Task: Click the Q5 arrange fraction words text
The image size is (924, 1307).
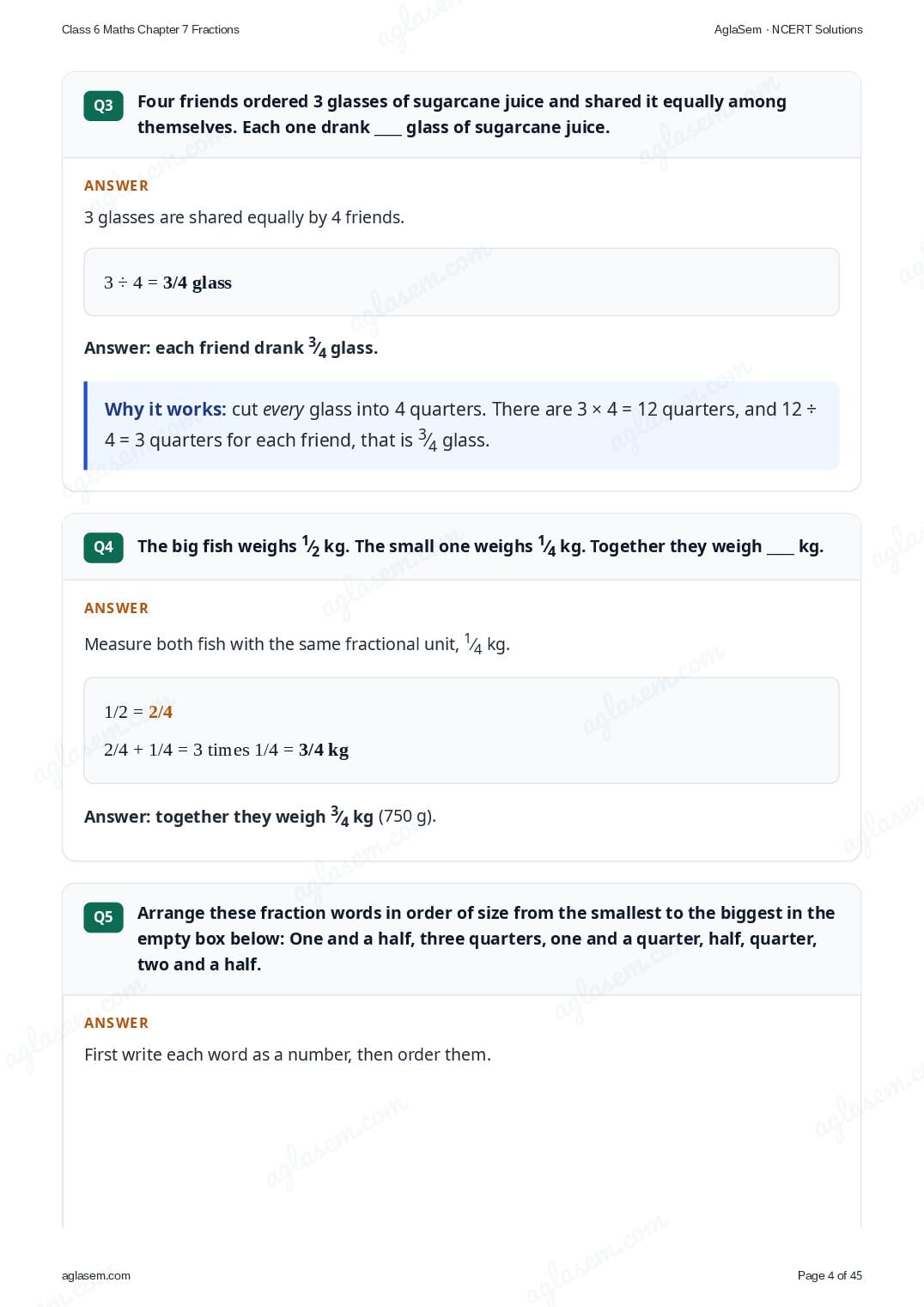Action: 486,939
